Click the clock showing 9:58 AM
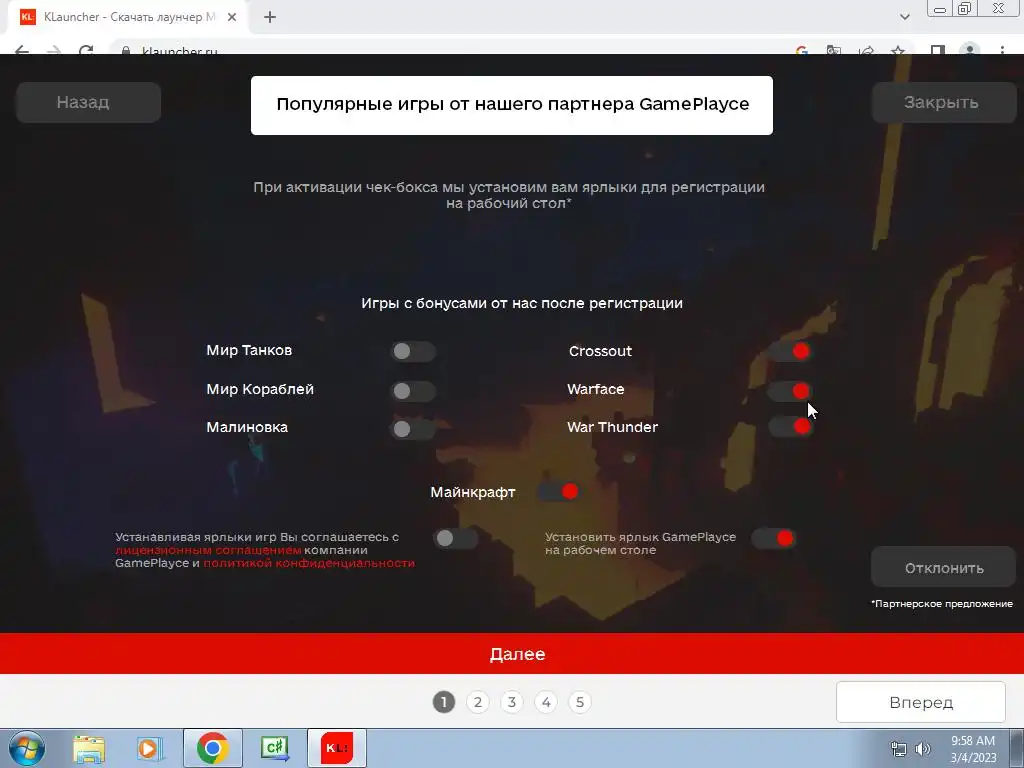Image resolution: width=1024 pixels, height=768 pixels. (x=973, y=749)
